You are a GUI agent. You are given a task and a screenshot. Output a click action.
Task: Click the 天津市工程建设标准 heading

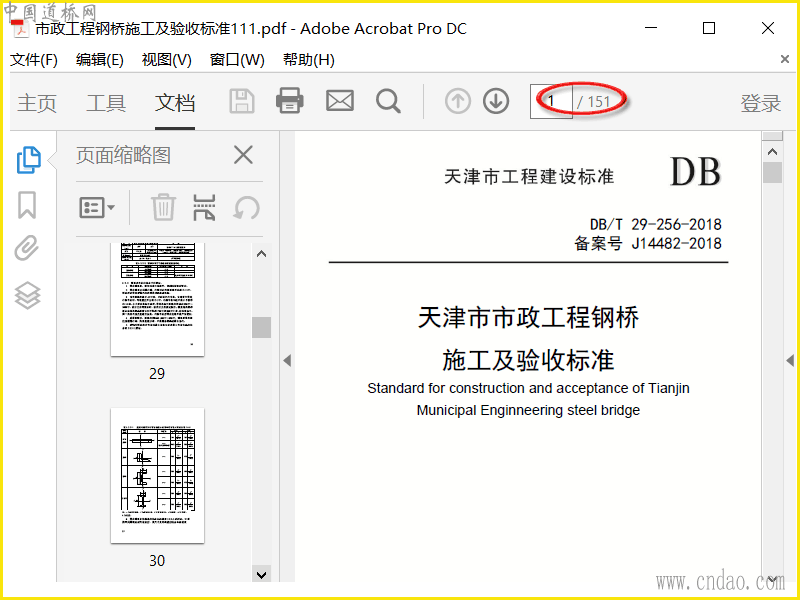point(529,177)
